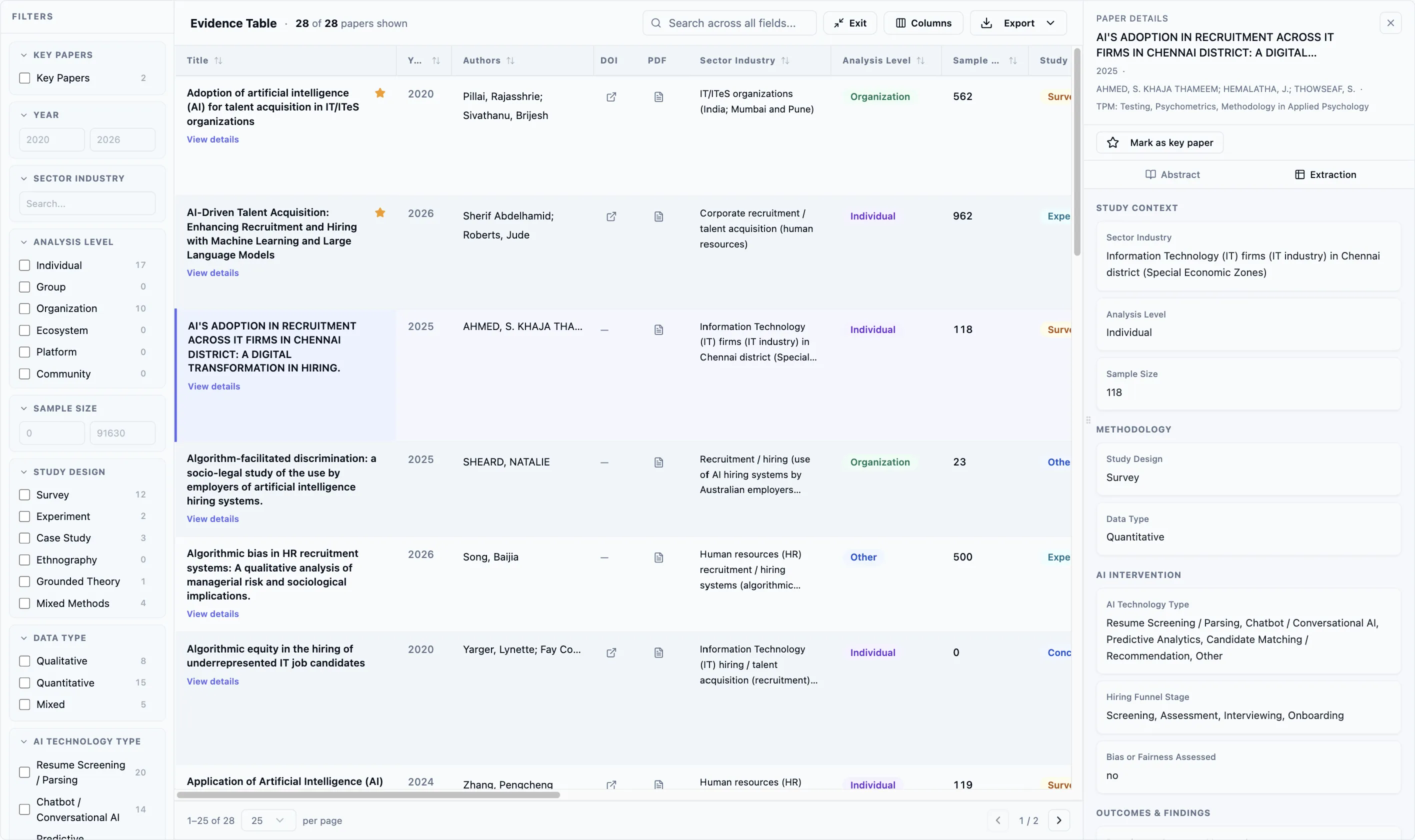Image resolution: width=1415 pixels, height=840 pixels.
Task: Open PDF of AHMED, S. KHAJA paper
Action: (658, 329)
